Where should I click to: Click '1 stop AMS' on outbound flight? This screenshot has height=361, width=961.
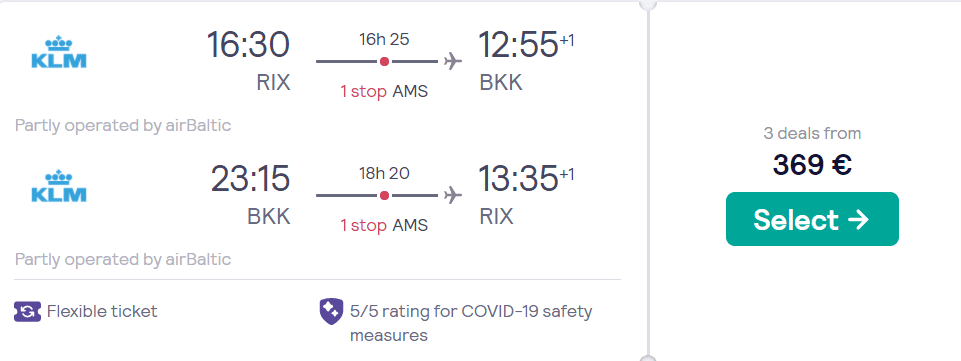(384, 91)
